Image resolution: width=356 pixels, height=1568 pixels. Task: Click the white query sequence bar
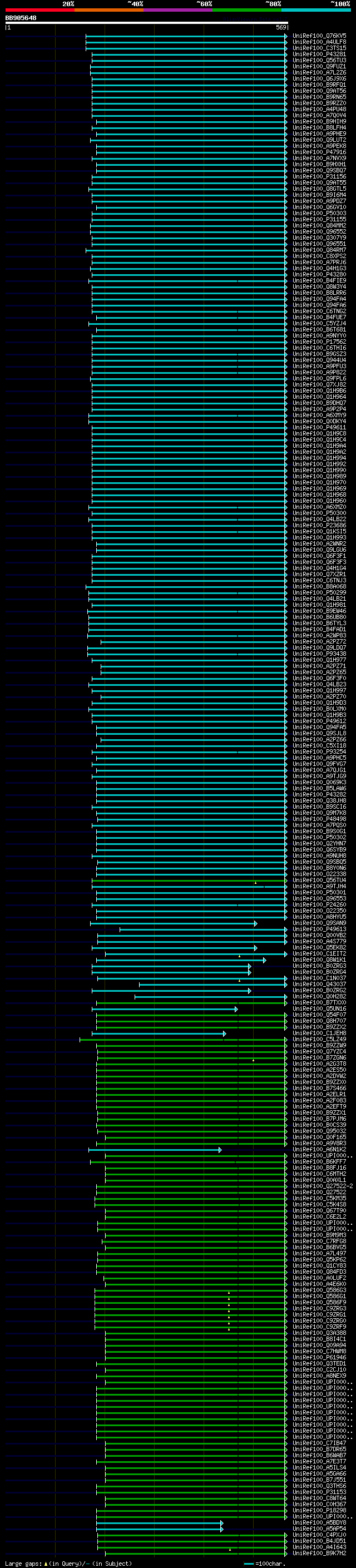[x=147, y=23]
